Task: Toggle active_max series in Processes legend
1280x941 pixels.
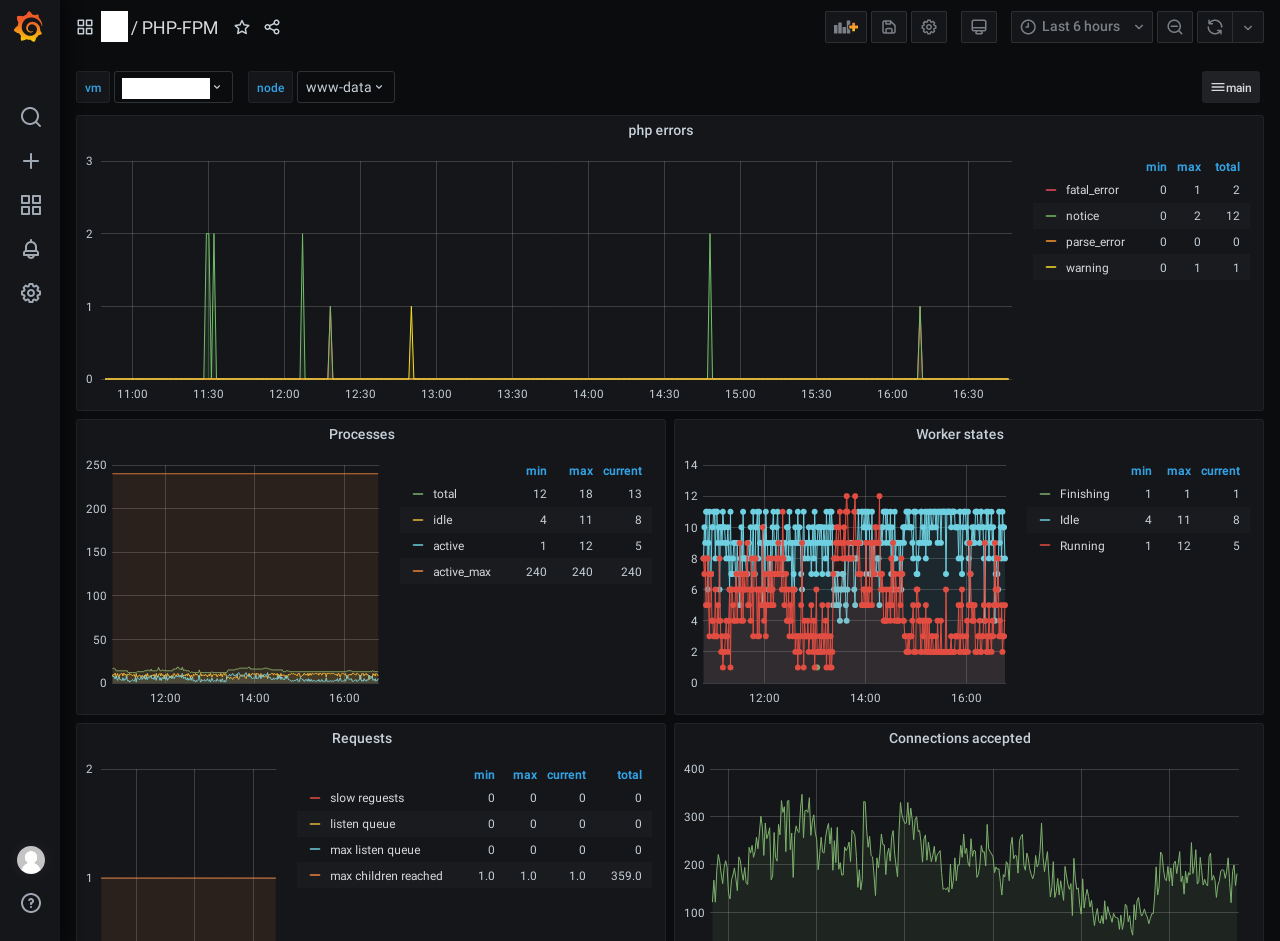Action: 461,572
